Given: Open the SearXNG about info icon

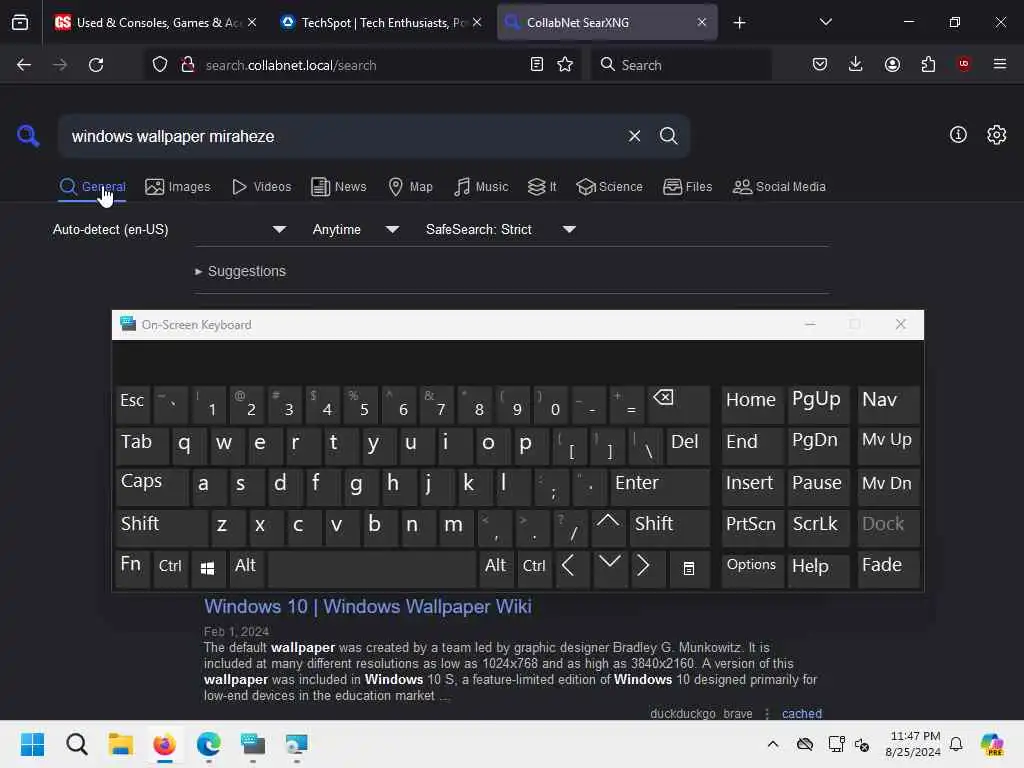Looking at the screenshot, I should tap(958, 135).
